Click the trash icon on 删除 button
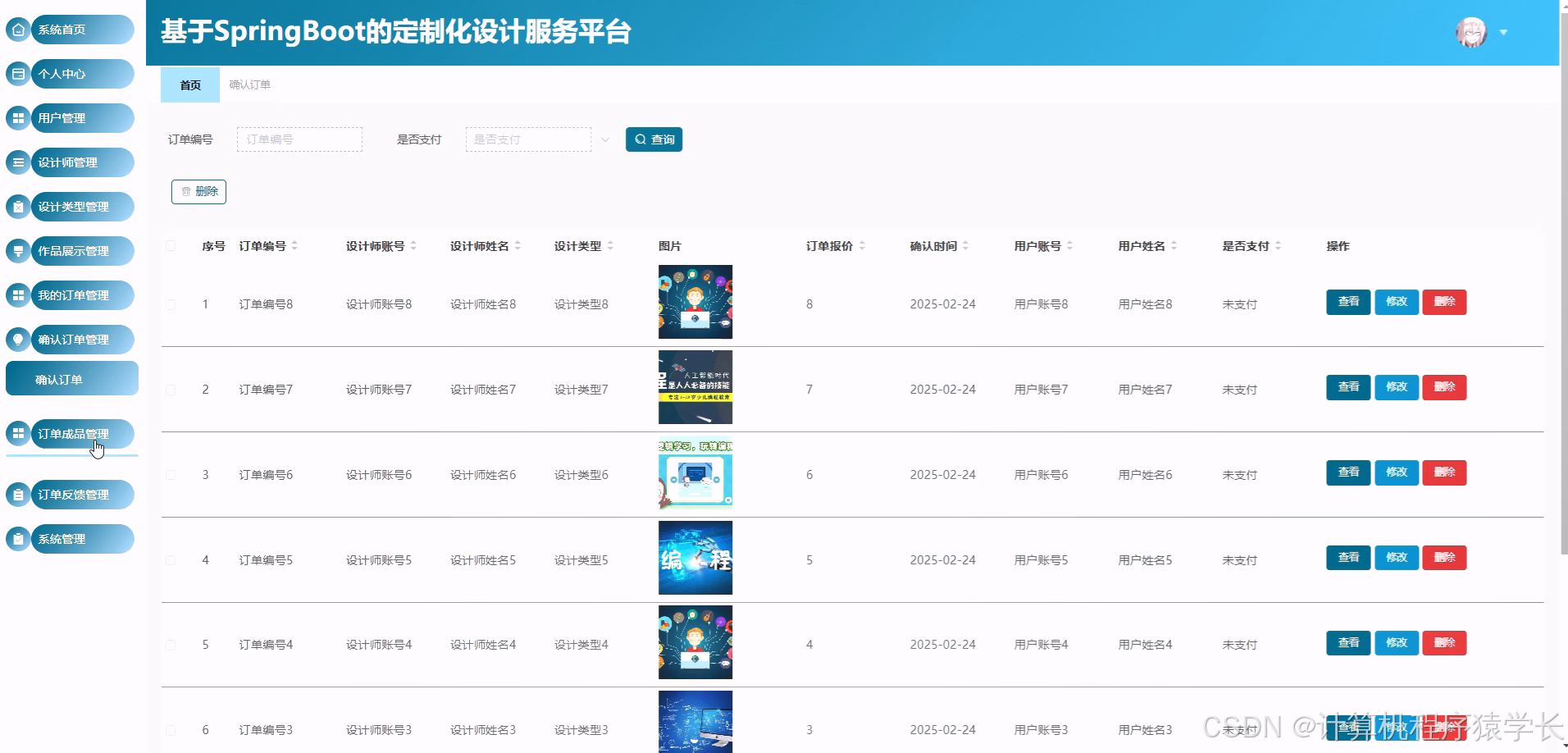Image resolution: width=1568 pixels, height=753 pixels. point(186,191)
